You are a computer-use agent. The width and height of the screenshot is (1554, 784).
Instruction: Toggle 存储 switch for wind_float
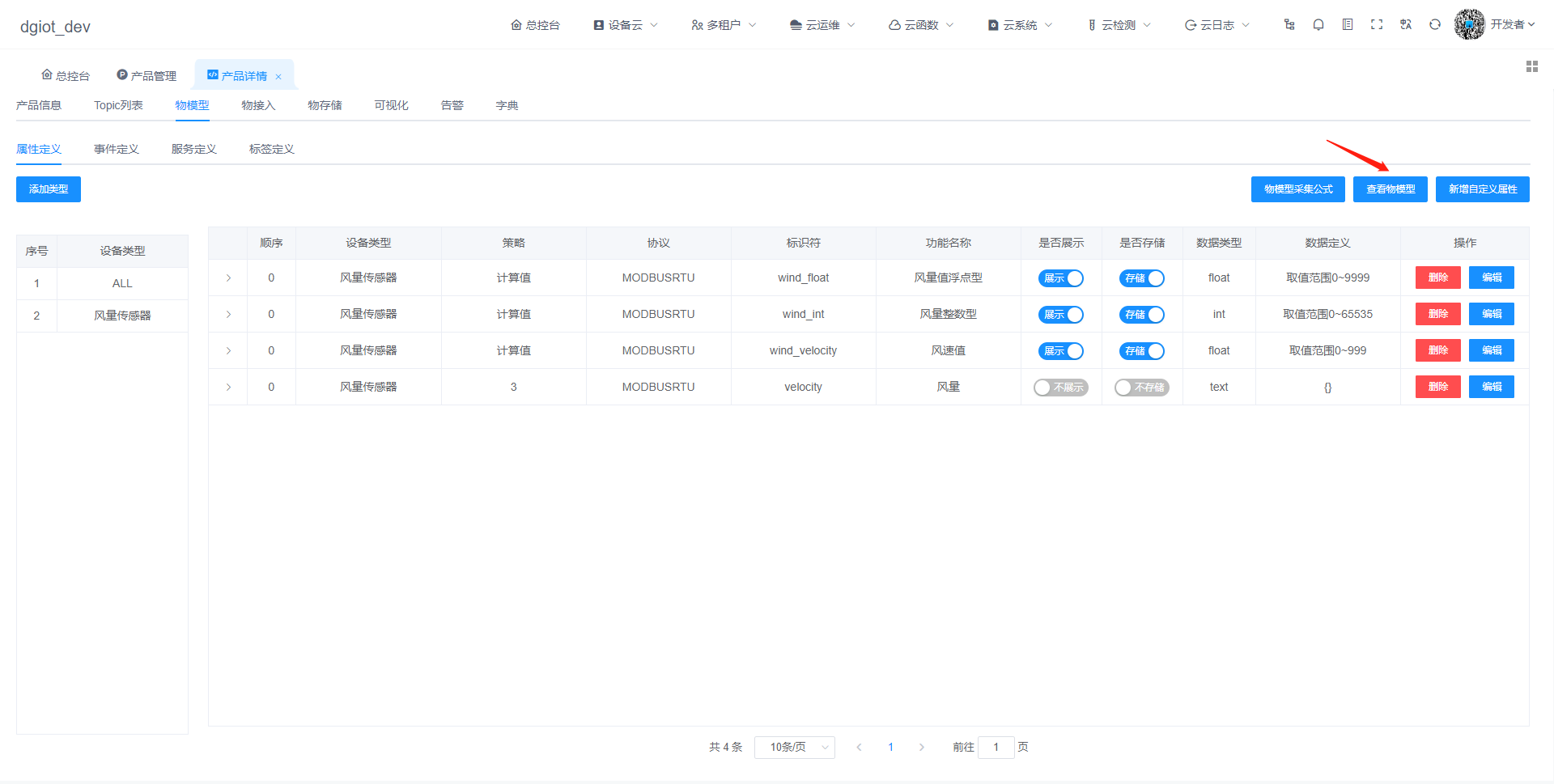pyautogui.click(x=1142, y=278)
